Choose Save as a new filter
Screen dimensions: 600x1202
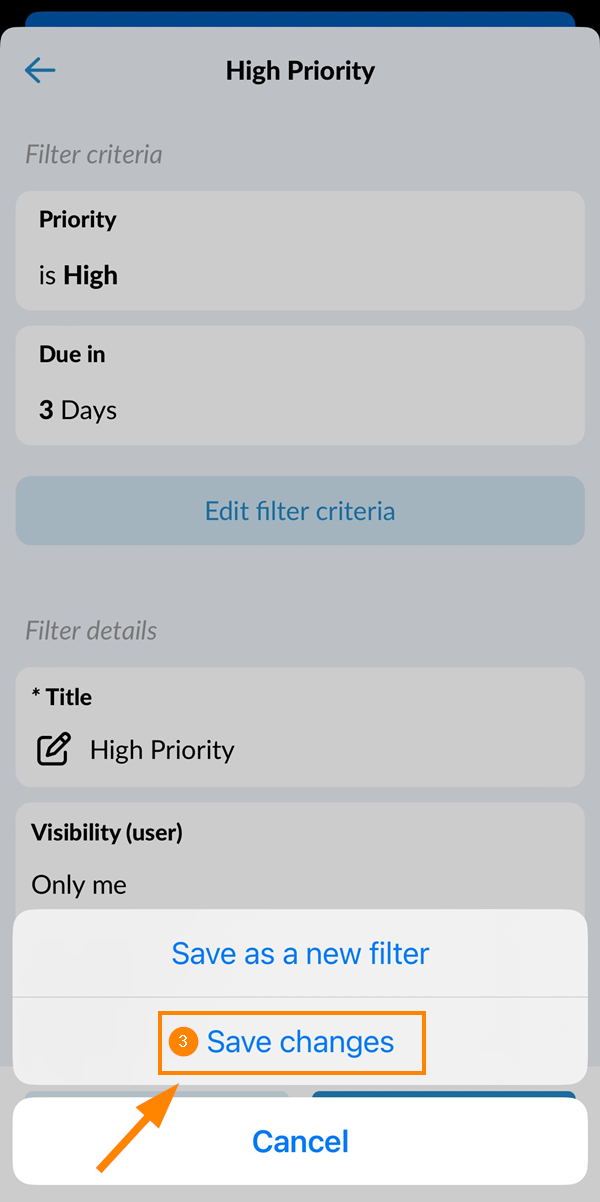click(300, 953)
